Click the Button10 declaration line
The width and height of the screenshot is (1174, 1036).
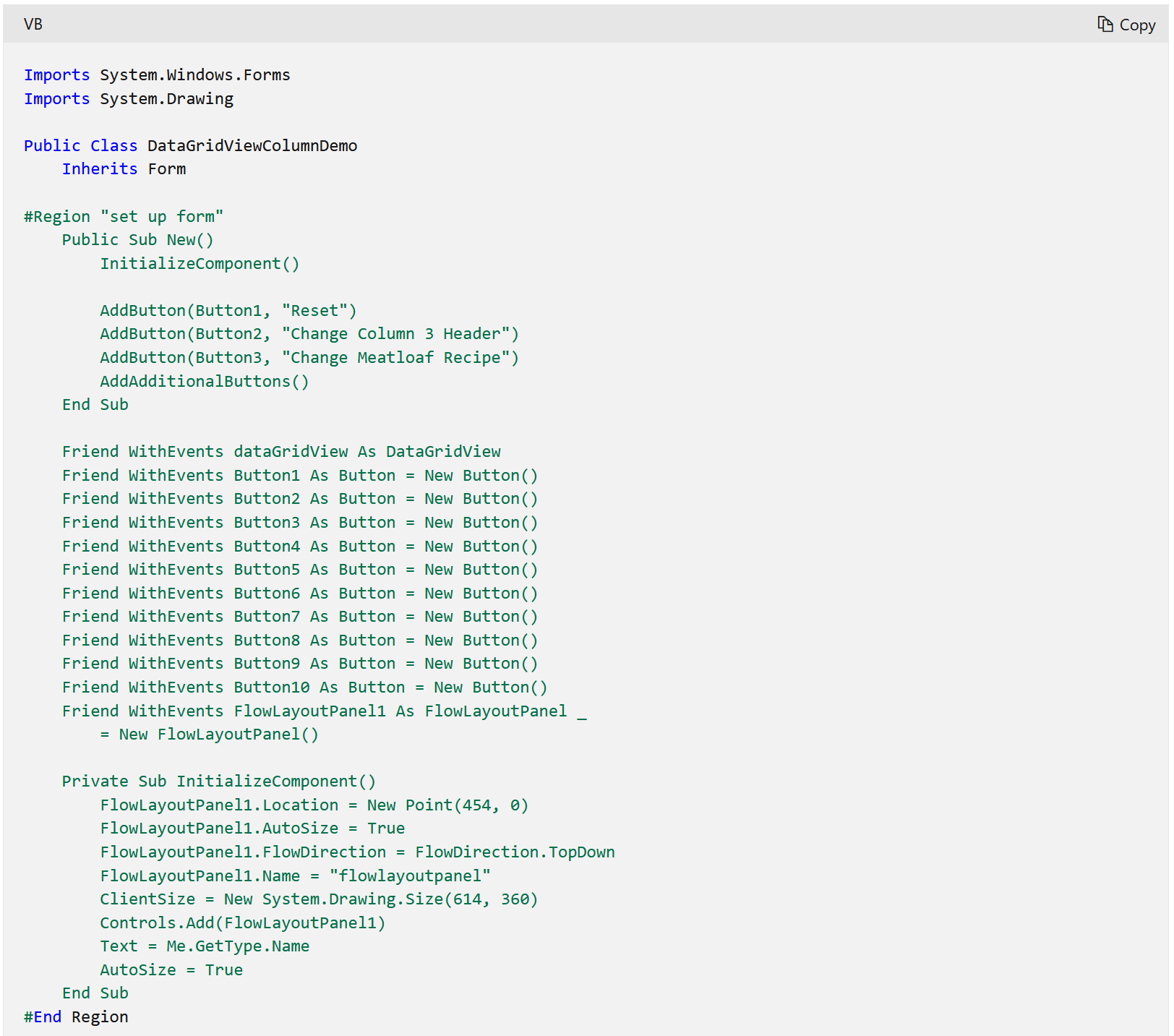click(x=304, y=687)
